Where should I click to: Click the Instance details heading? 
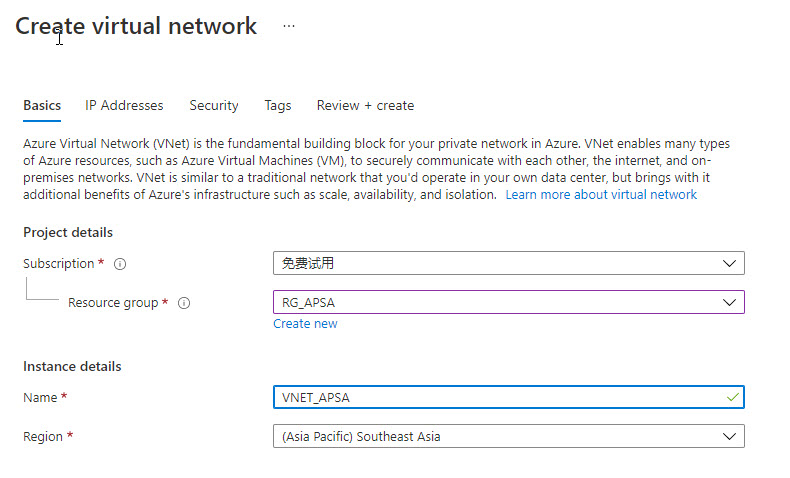72,367
